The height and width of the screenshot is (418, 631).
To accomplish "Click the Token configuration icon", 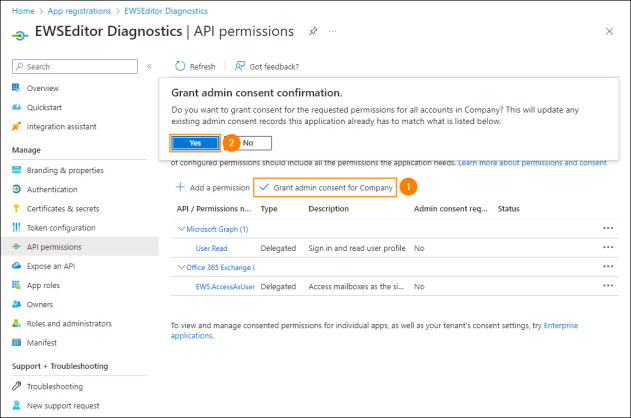I will (16, 228).
